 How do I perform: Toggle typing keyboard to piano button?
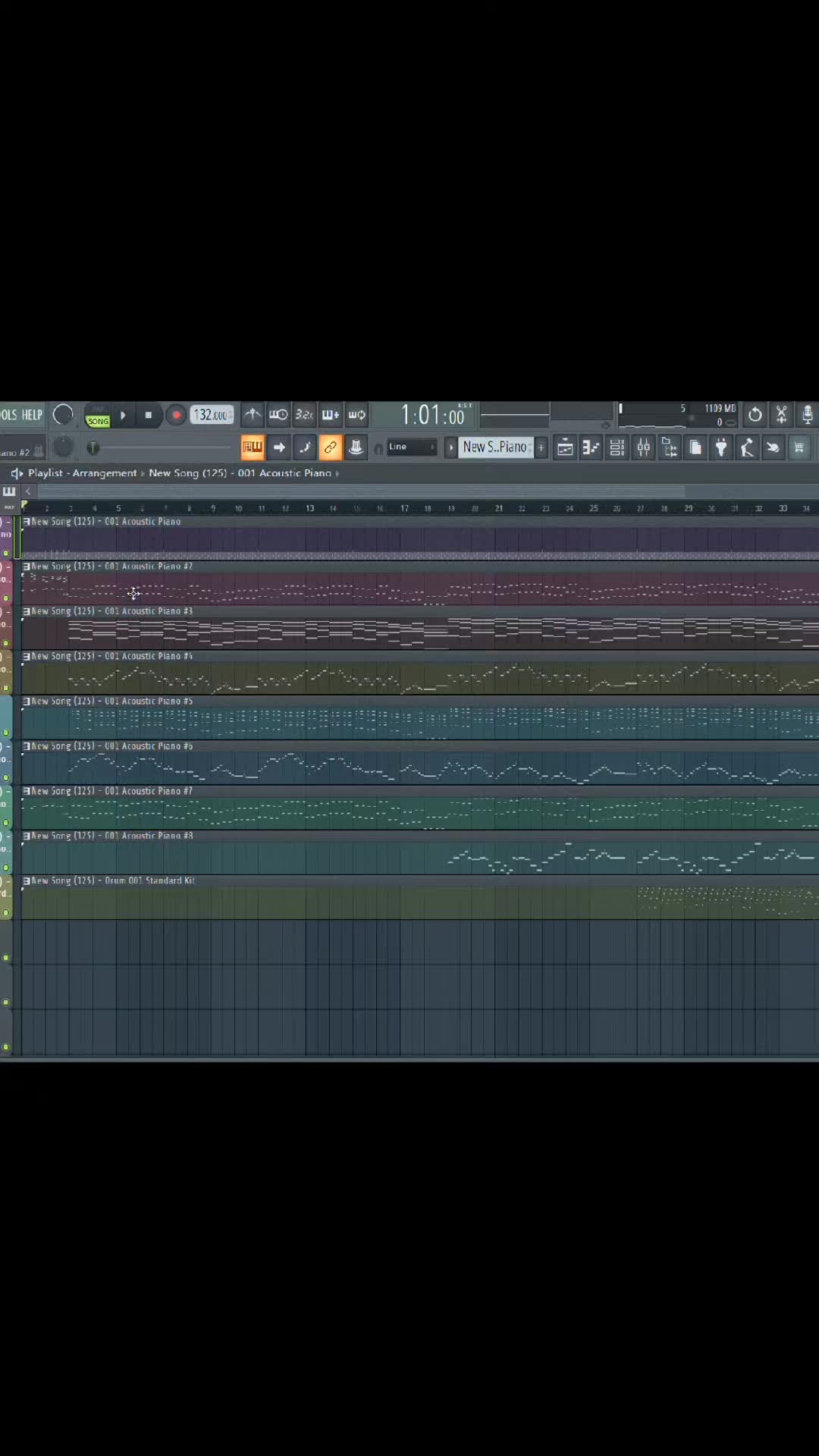pyautogui.click(x=253, y=447)
